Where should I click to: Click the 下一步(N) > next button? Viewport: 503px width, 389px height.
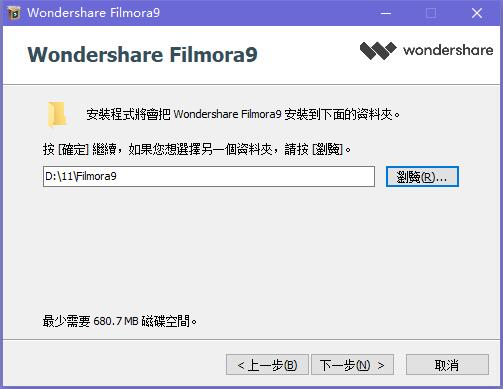[352, 365]
